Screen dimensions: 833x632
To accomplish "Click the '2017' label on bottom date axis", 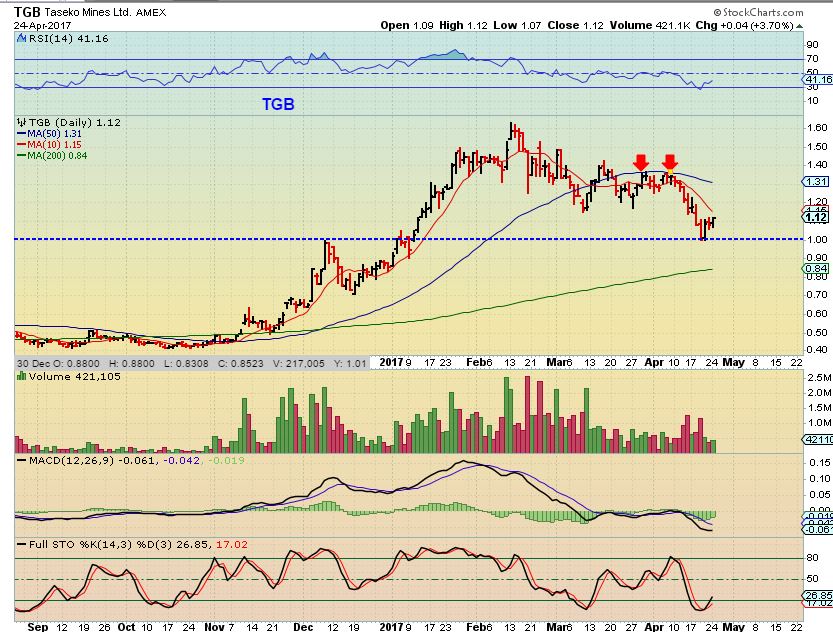I will (392, 627).
